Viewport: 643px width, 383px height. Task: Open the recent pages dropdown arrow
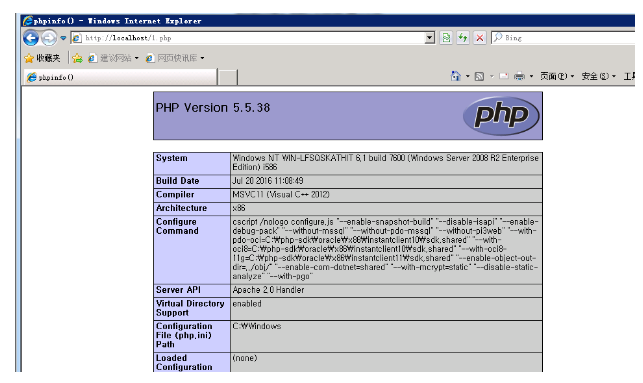click(x=63, y=38)
